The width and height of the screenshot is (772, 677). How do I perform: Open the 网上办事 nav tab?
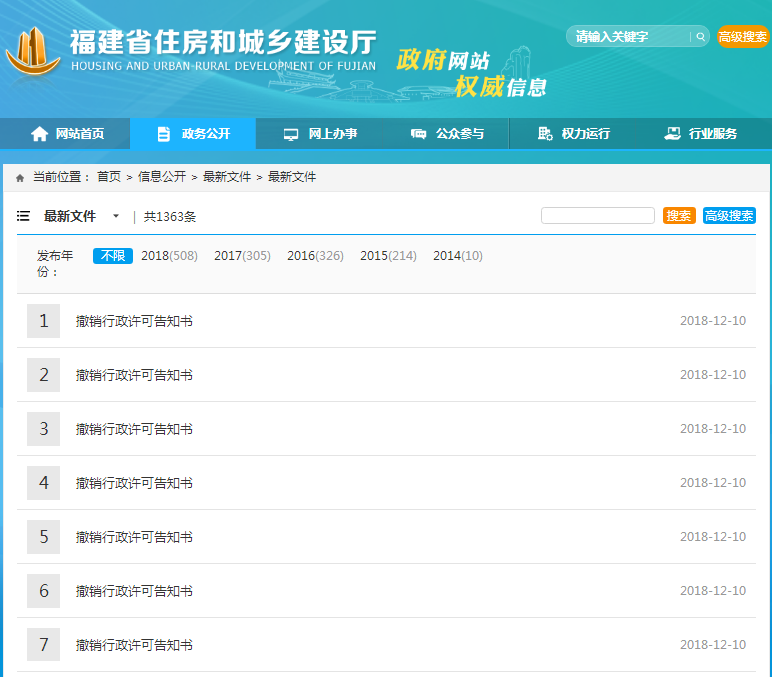point(320,133)
